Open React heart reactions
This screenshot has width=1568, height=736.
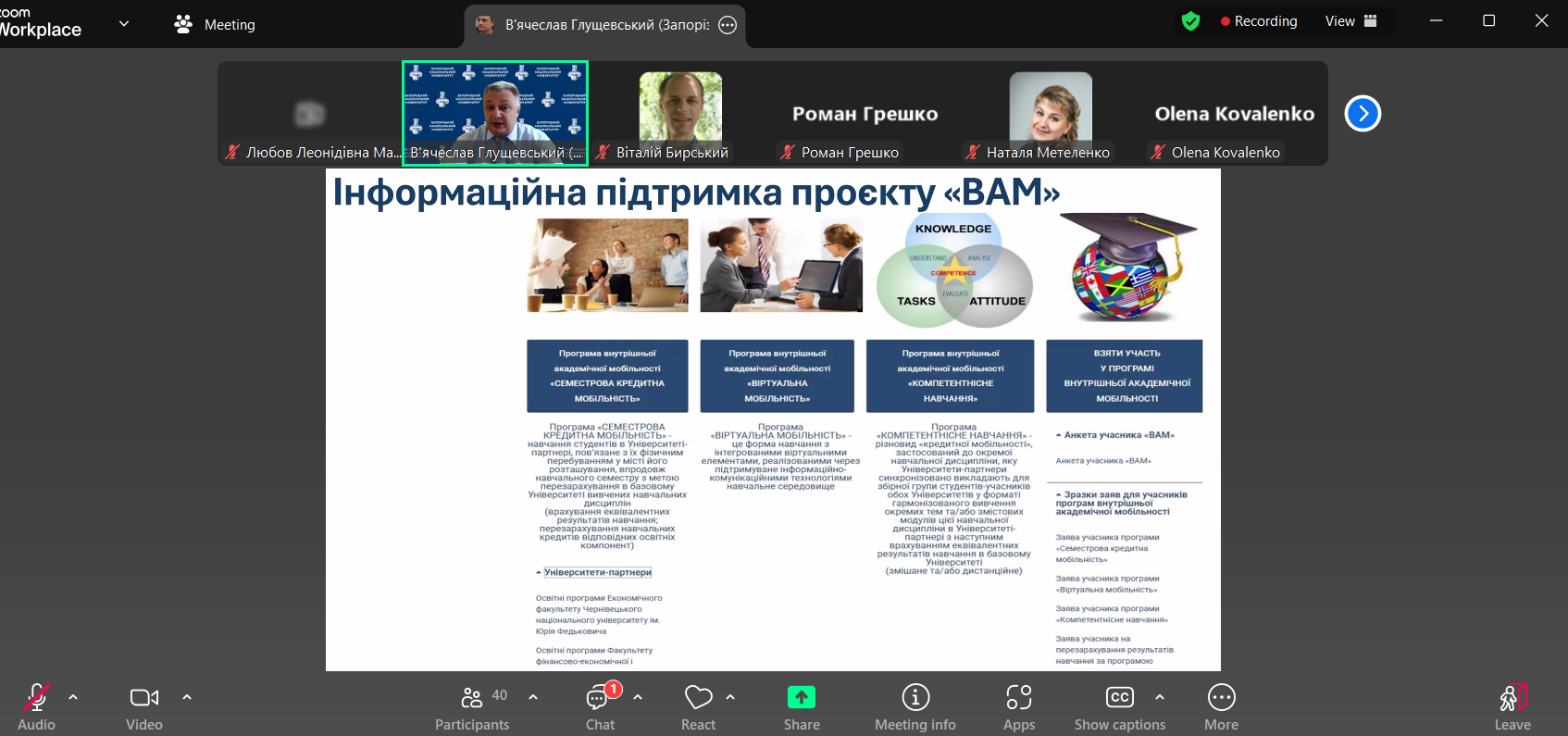699,706
